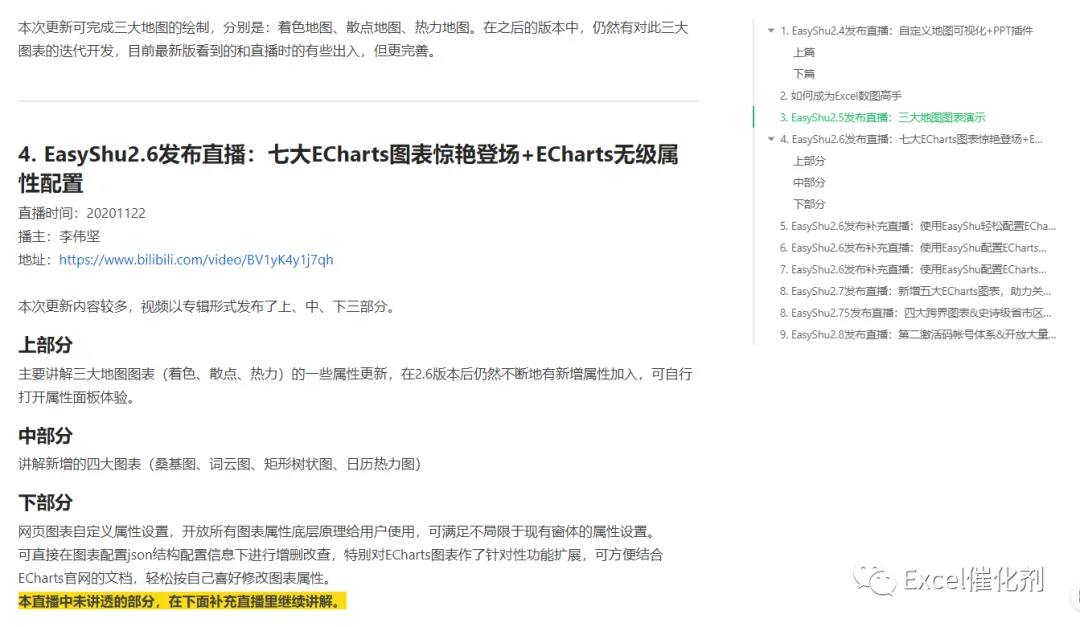Click the EasyShu2.4发布直播 outline title
Viewport: 1080px width, 627px height.
click(906, 31)
